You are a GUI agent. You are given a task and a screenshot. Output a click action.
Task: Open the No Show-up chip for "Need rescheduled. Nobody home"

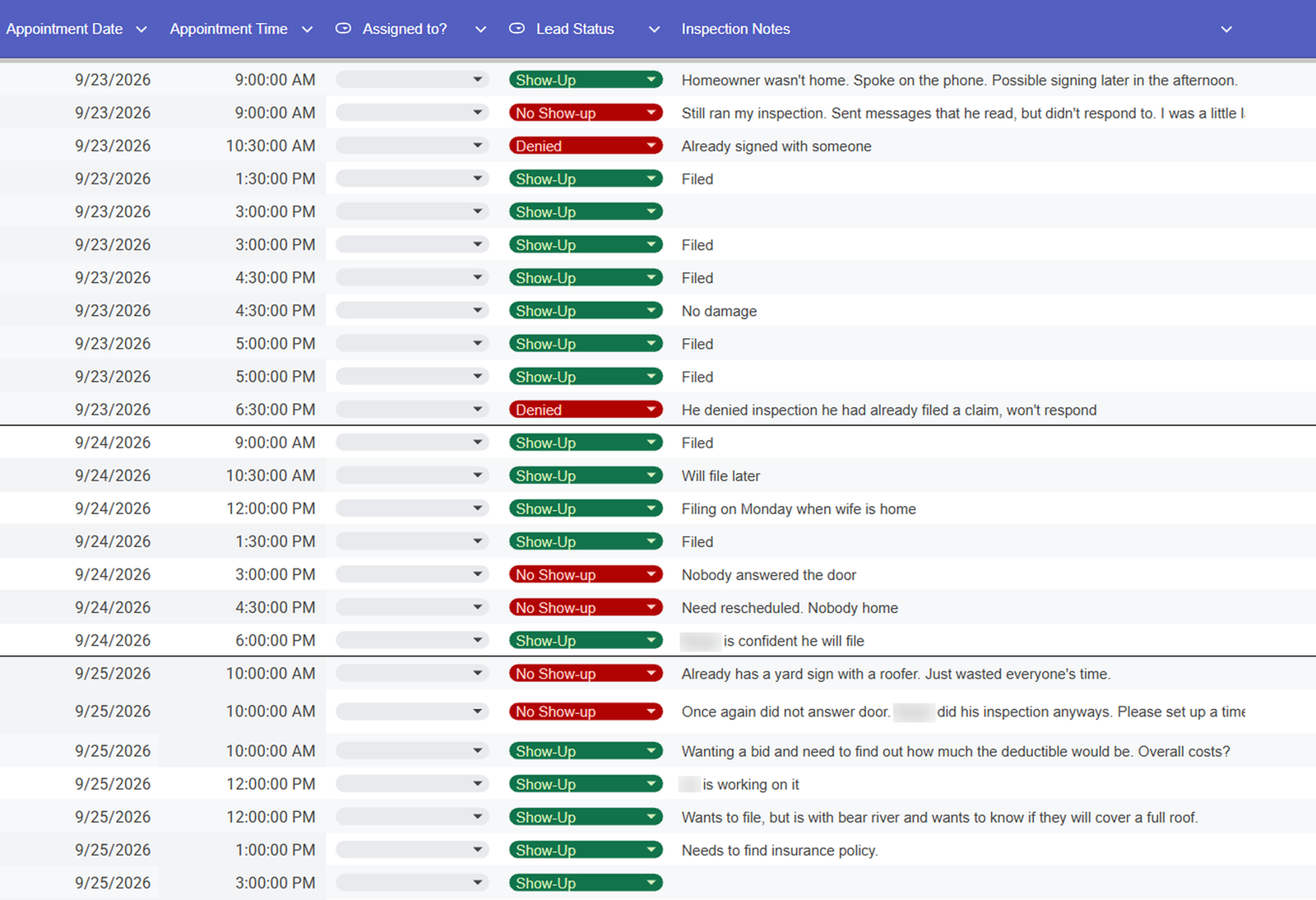pyautogui.click(x=586, y=607)
